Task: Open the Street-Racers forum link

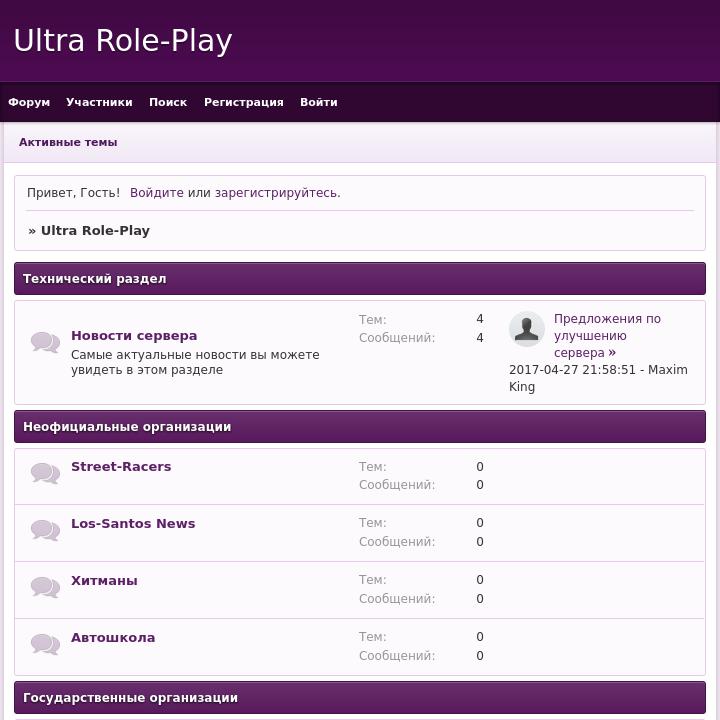Action: point(121,467)
